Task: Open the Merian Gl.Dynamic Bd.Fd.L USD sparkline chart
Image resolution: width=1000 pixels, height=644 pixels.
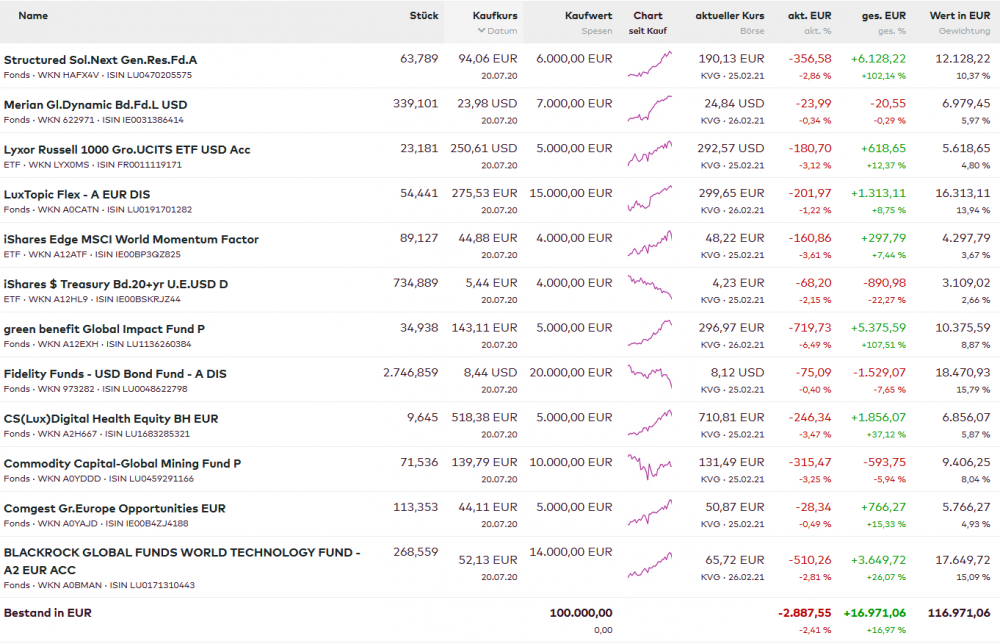Action: tap(649, 111)
